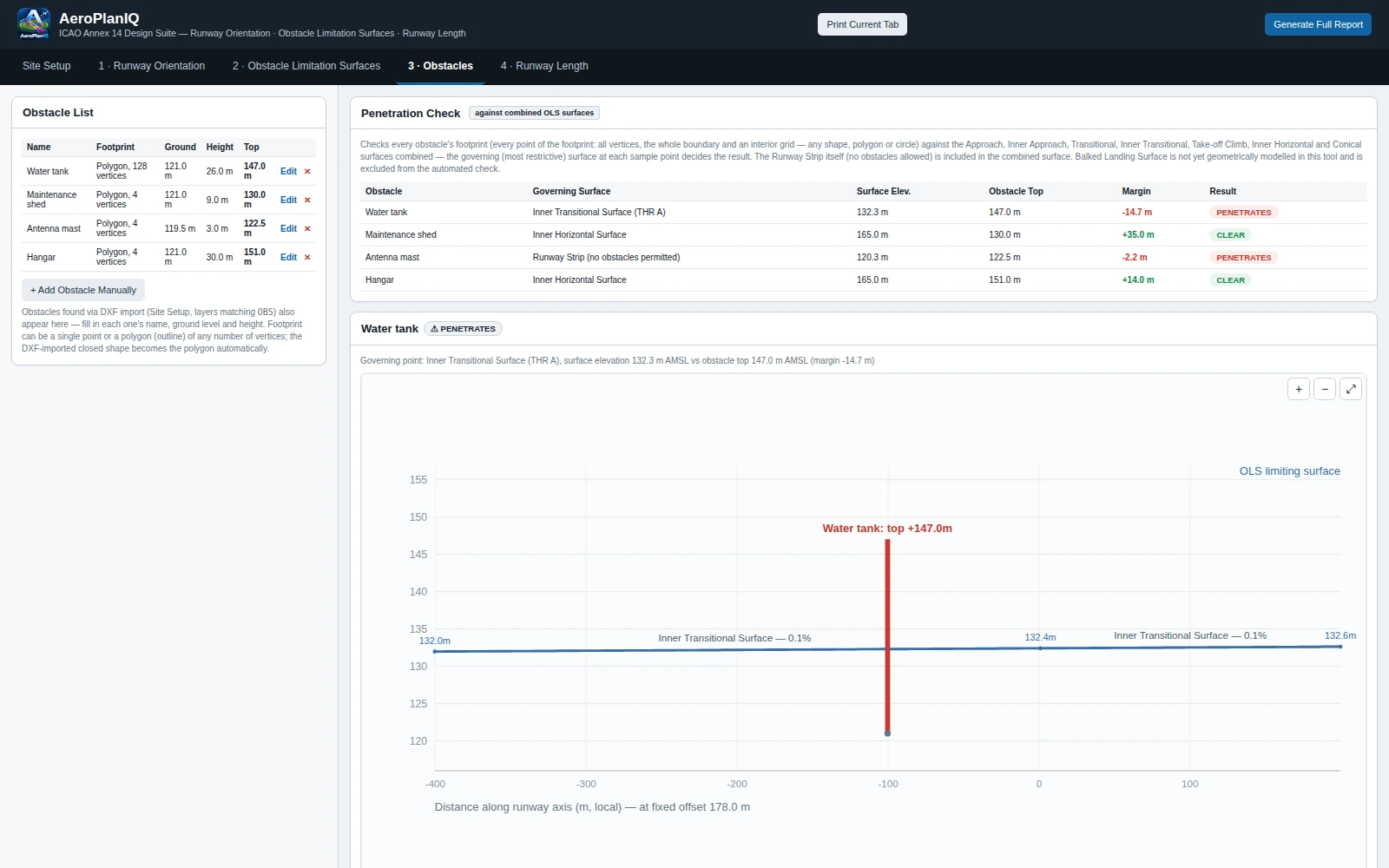Edit the Hangar obstacle
The image size is (1389, 868).
288,258
